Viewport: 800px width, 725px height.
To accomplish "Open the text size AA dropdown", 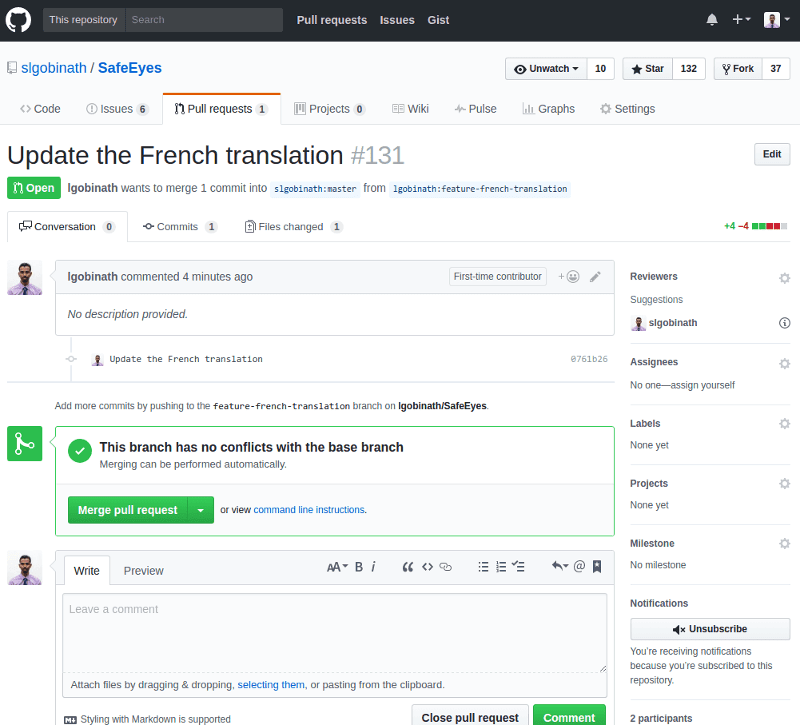I will 337,566.
